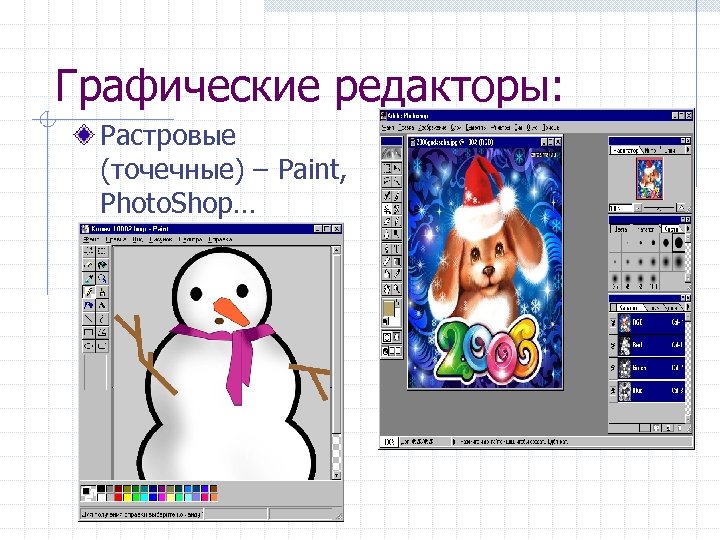720x540 pixels.
Task: Select Paint's Rounded Rectangle tool
Action: click(x=102, y=346)
